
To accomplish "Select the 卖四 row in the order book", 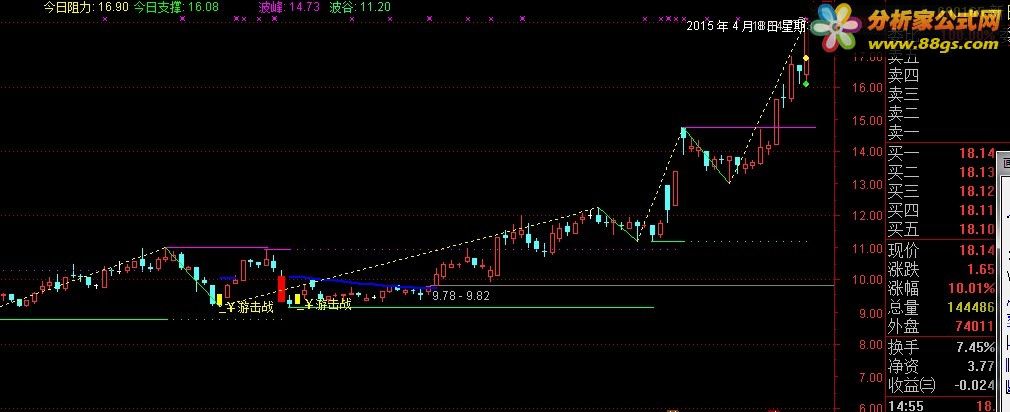I will coord(904,76).
